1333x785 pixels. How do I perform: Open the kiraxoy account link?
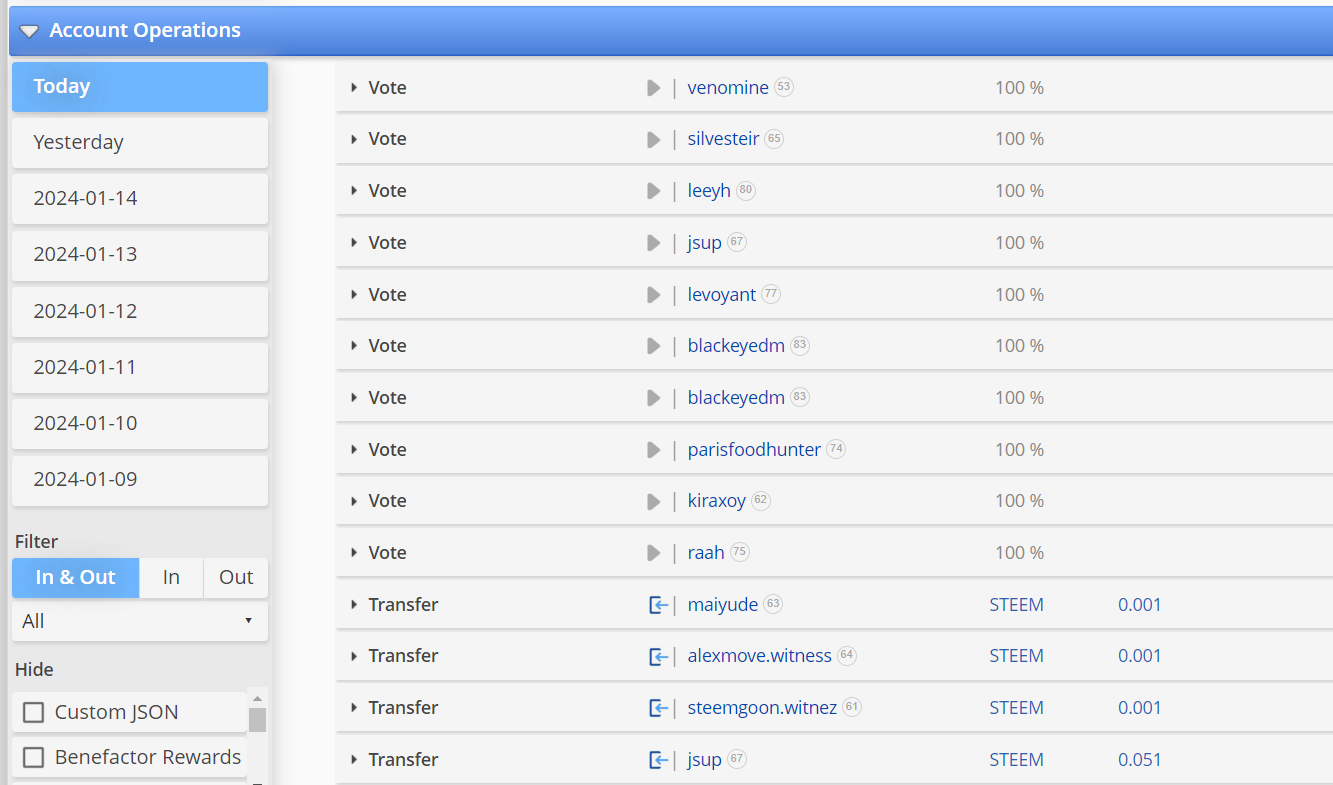point(717,501)
